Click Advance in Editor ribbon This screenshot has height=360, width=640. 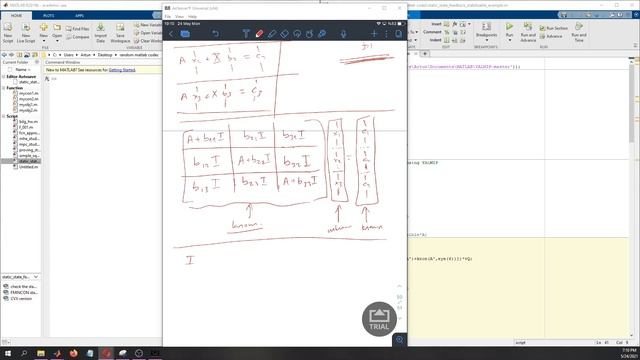pyautogui.click(x=551, y=36)
